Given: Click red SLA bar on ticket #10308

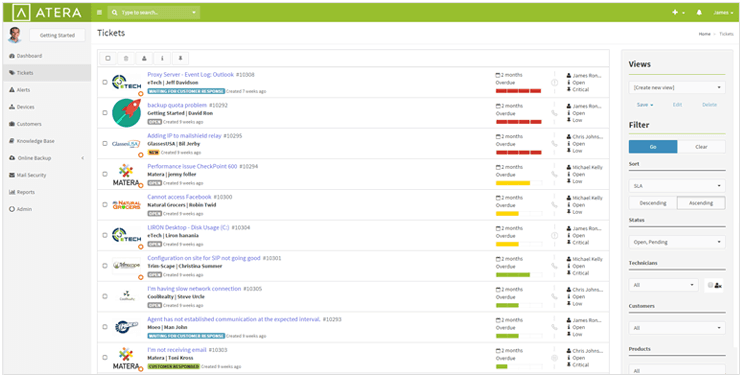Looking at the screenshot, I should 519,91.
